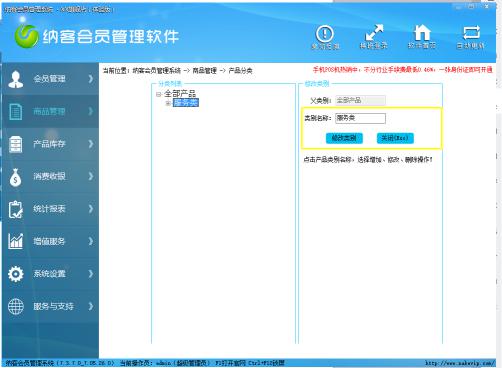502x368 pixels.
Task: Click the exclamation-mark circle icon in header
Action: click(325, 34)
